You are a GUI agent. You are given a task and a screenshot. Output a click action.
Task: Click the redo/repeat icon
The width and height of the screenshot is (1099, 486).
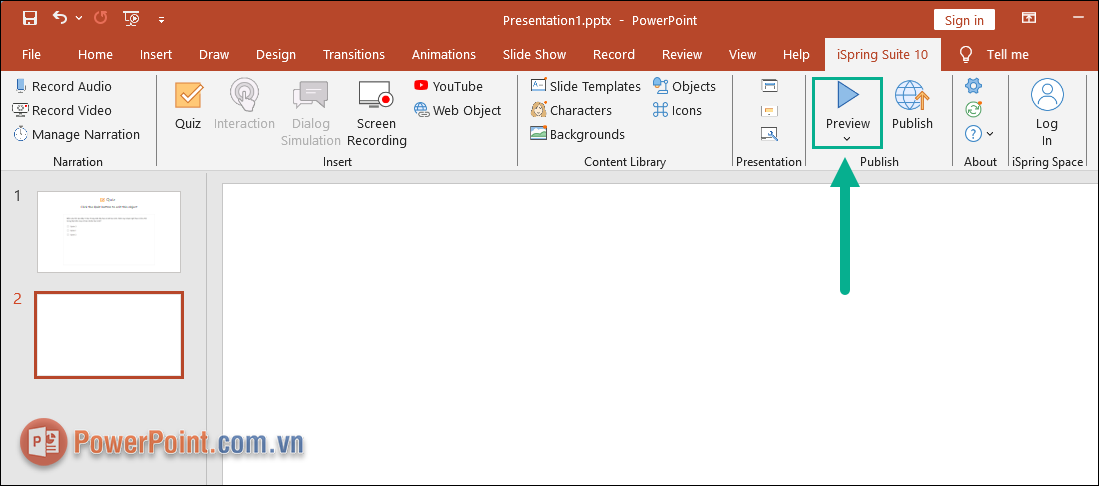[100, 18]
